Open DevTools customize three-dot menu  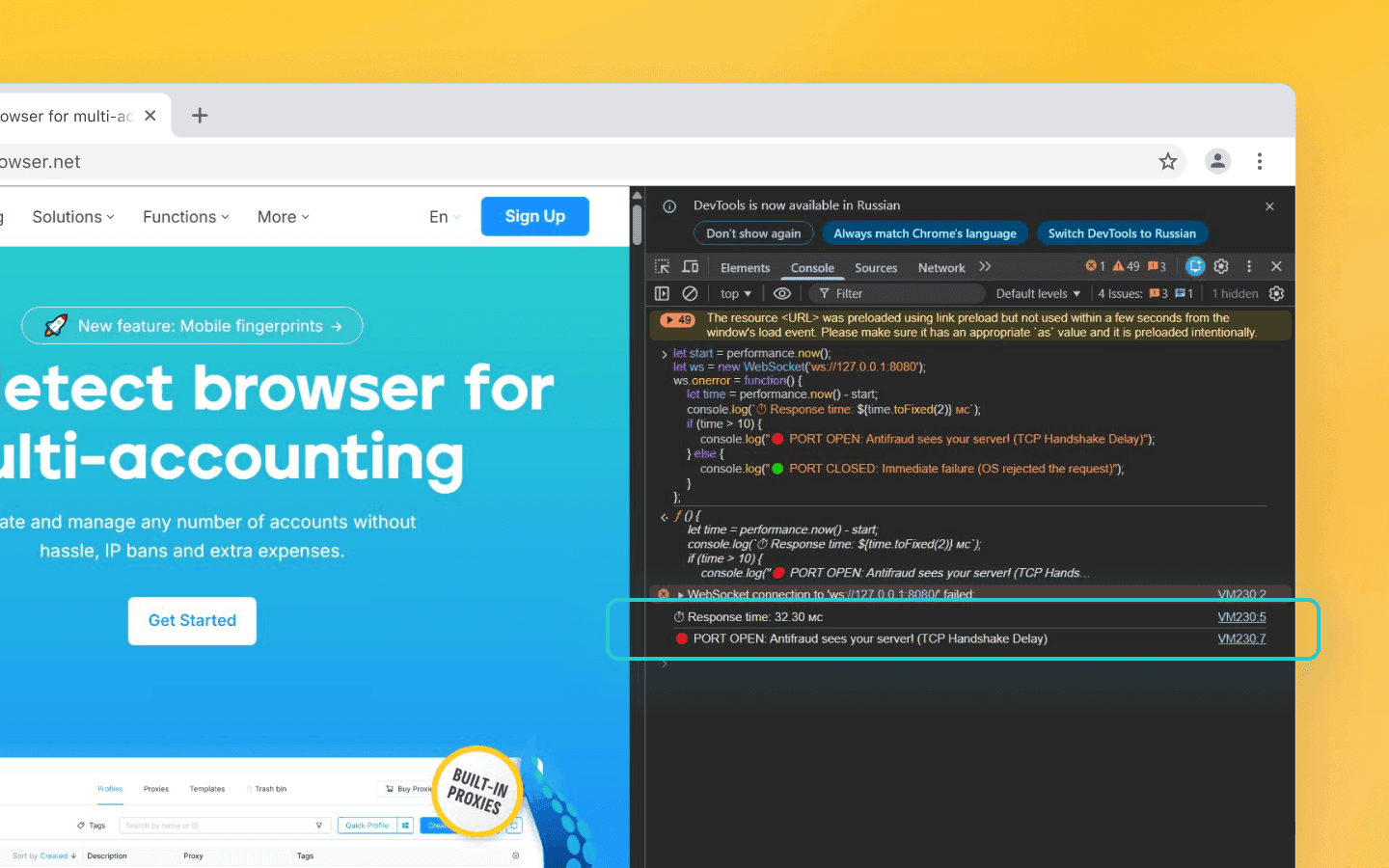pos(1249,266)
